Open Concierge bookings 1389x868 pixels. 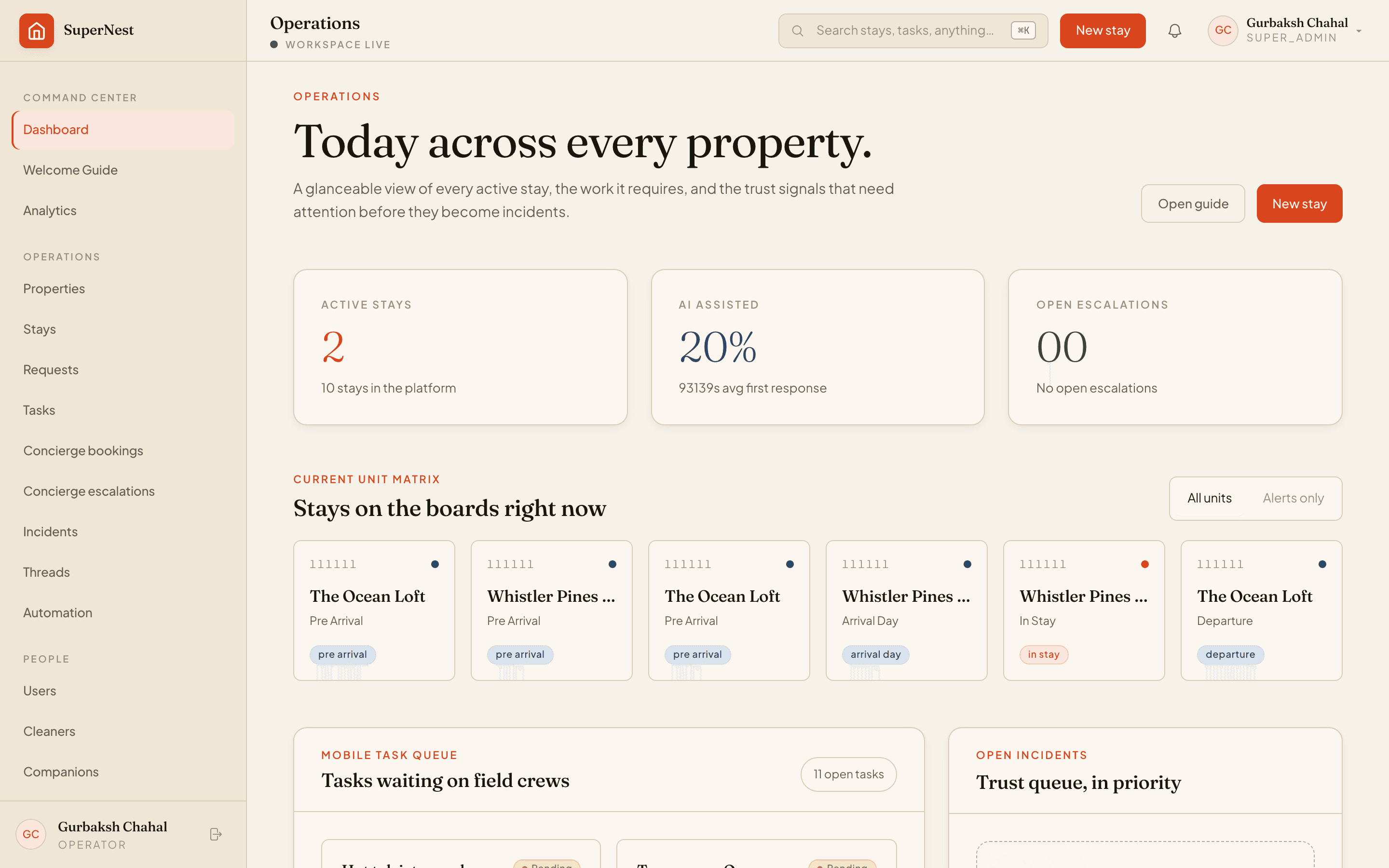coord(123,451)
